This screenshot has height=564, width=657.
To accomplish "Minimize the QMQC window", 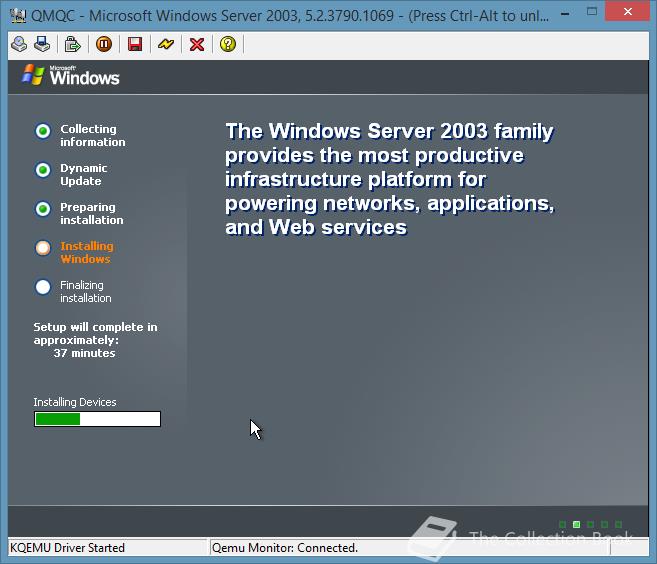I will (x=565, y=14).
